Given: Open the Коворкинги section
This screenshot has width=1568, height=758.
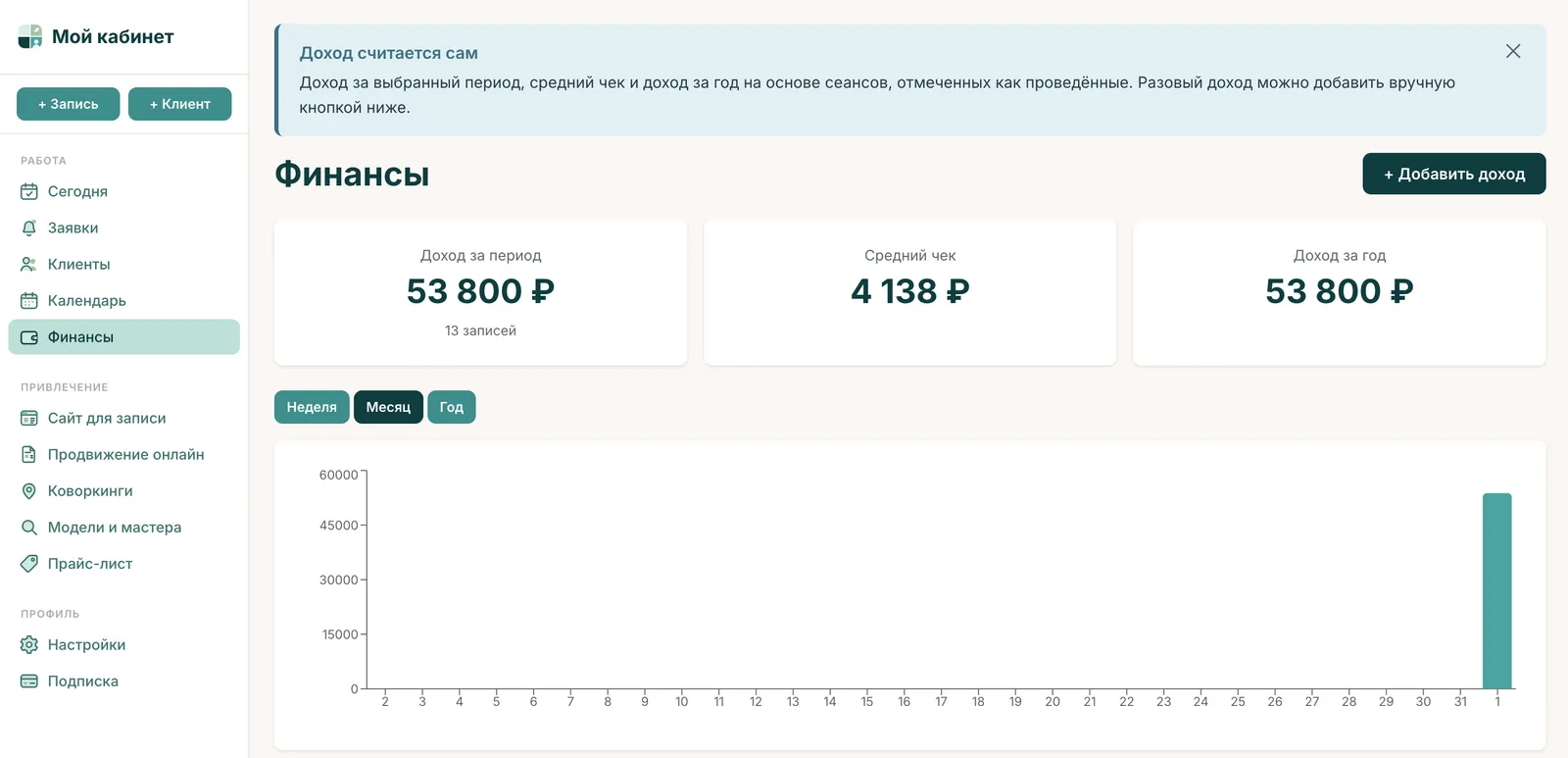Looking at the screenshot, I should [124, 490].
